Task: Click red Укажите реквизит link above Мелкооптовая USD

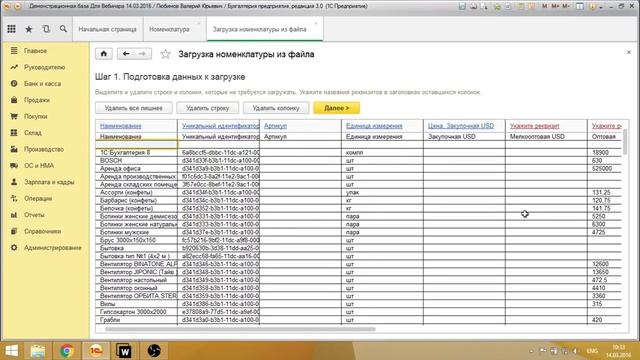Action: [x=535, y=126]
